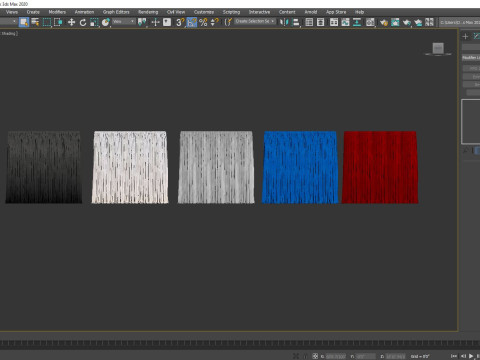The height and width of the screenshot is (360, 480).
Task: Open Create Selection Set dropdown
Action: (255, 22)
